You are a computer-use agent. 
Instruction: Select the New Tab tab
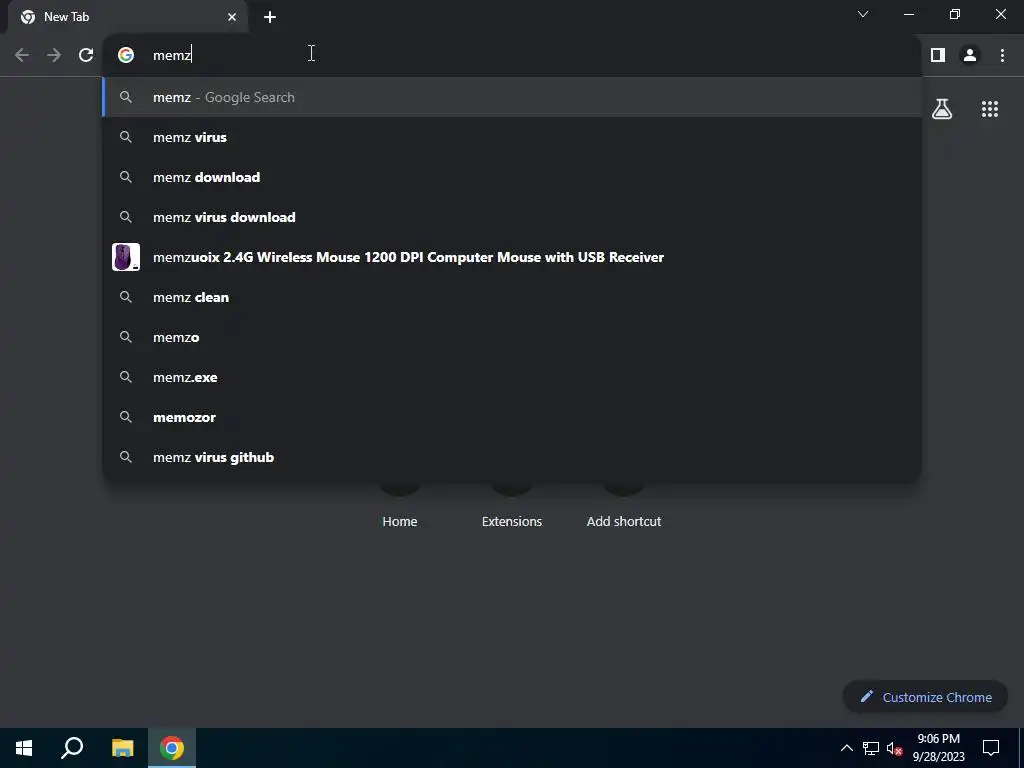point(127,17)
